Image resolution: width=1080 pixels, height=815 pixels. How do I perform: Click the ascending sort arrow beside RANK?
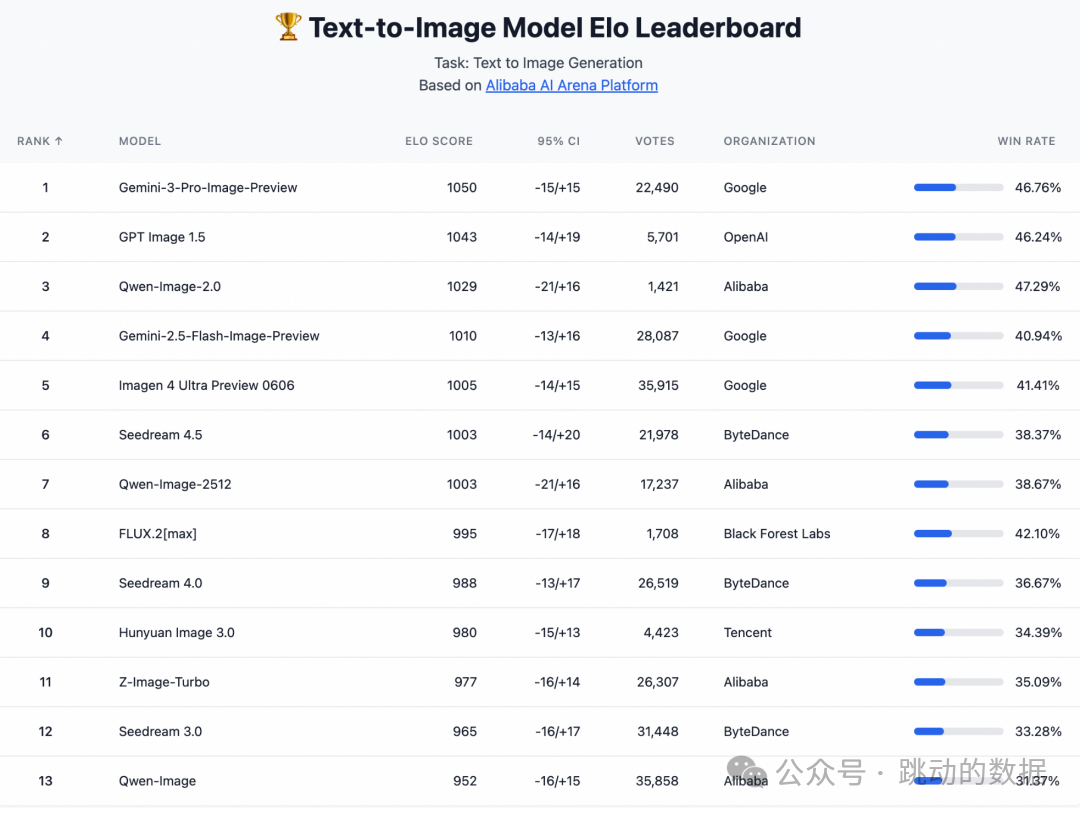[x=59, y=141]
